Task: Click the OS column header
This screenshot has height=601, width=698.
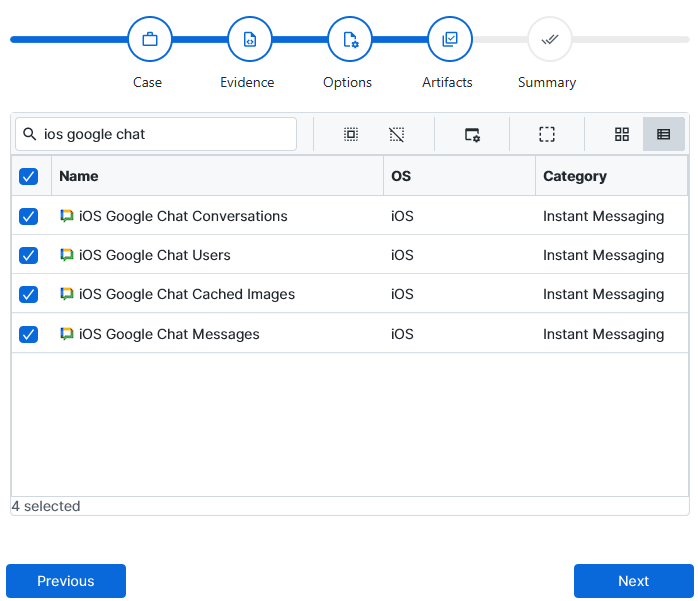Action: (x=459, y=176)
